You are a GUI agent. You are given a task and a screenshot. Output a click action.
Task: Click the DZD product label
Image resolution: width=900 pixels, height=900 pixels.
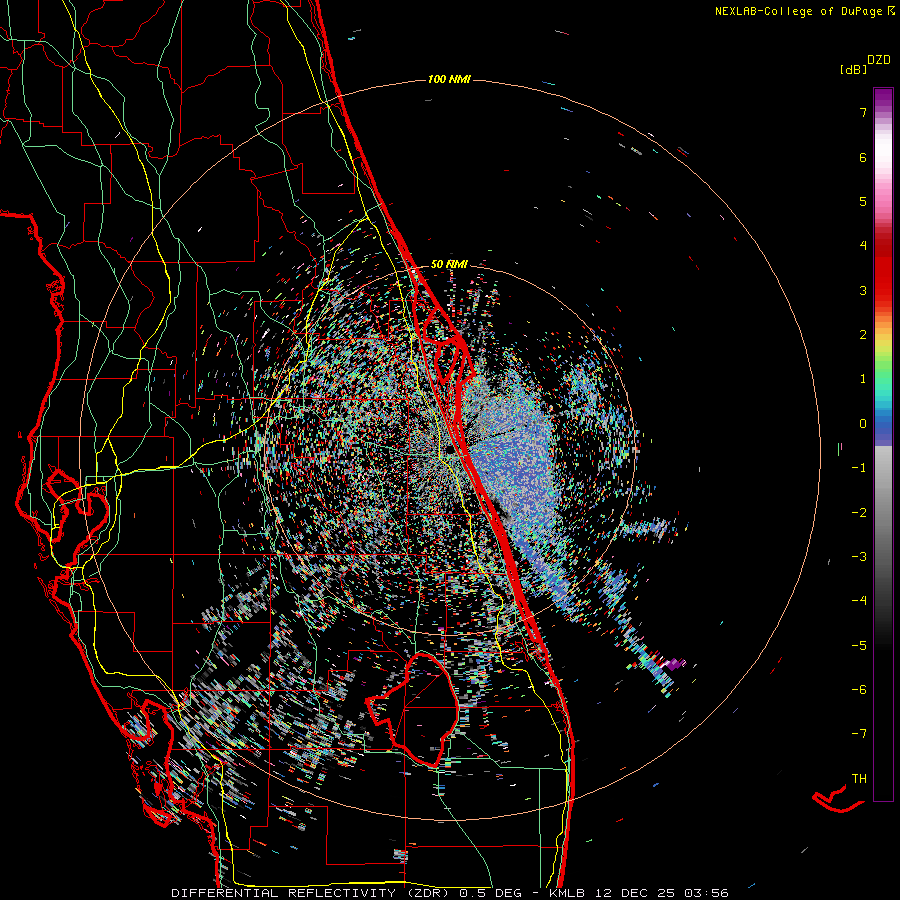point(879,60)
